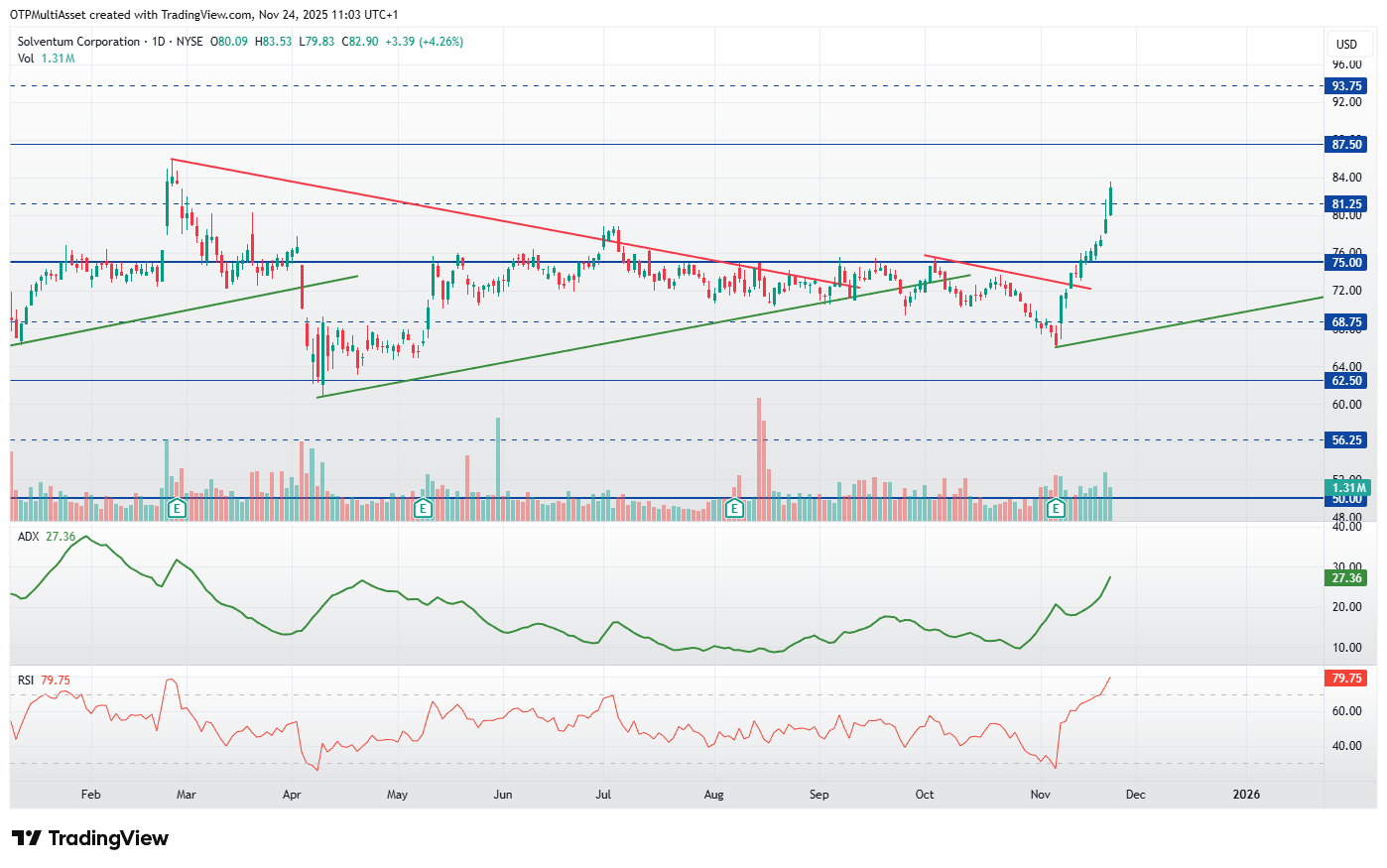
Task: Click the red 79.75 RSI axis tag
Action: pos(1346,679)
